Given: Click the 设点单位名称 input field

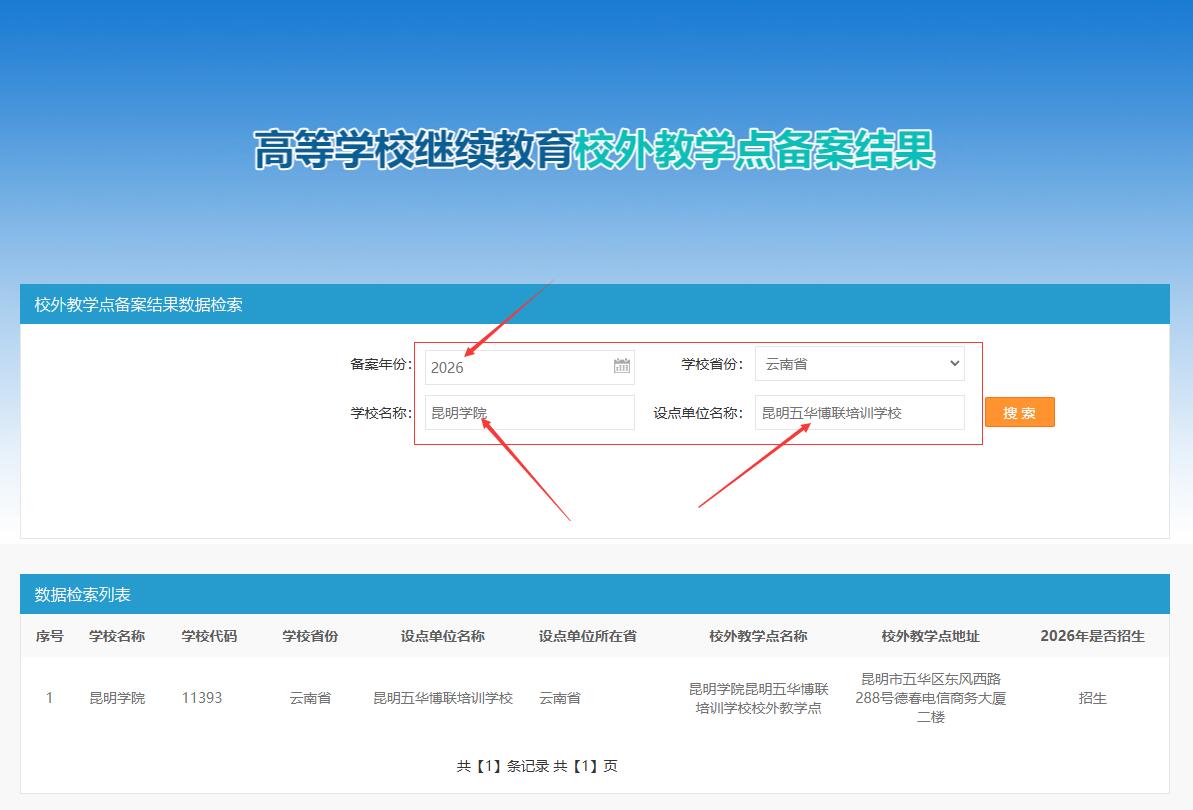Looking at the screenshot, I should pyautogui.click(x=860, y=412).
